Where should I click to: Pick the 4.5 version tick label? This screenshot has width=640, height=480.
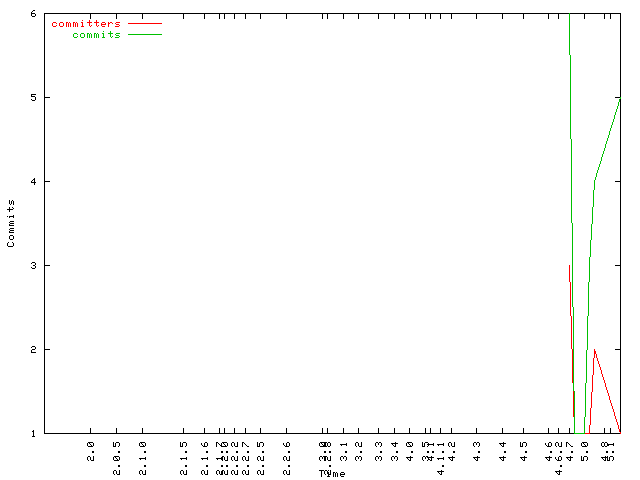click(523, 446)
